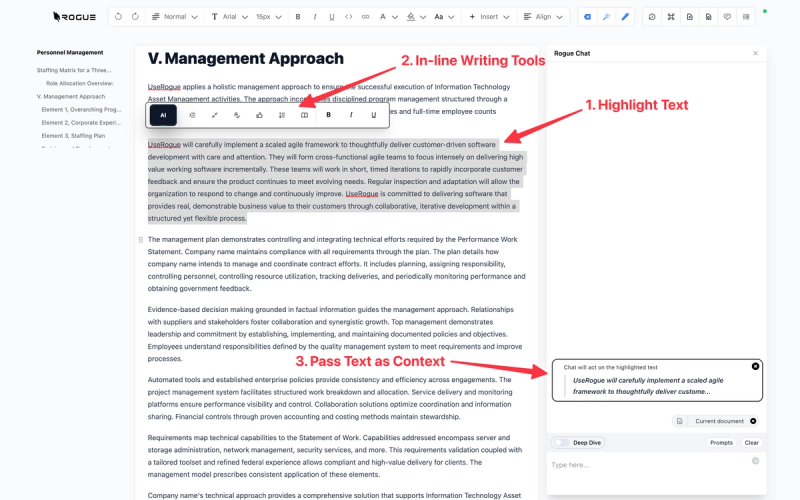
Task: Click the thumbs-up improve icon in the inline toolbar
Action: pos(259,115)
